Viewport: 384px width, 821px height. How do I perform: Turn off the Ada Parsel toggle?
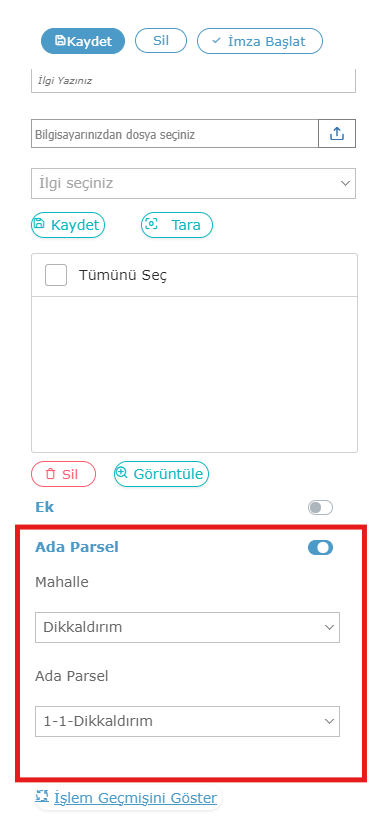tap(320, 548)
